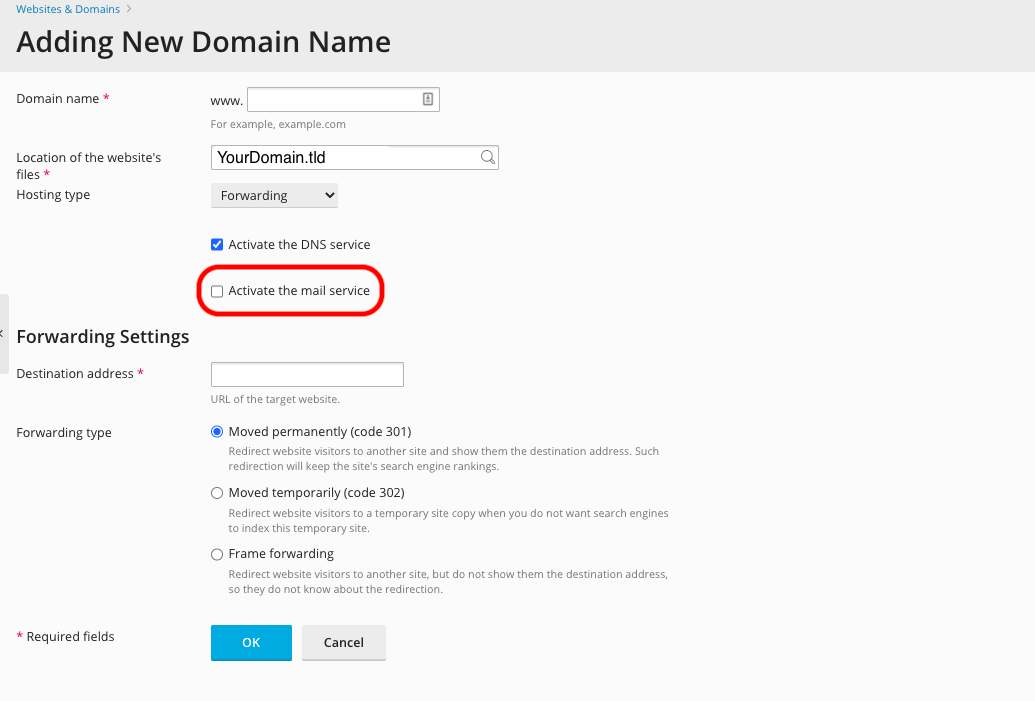Viewport: 1035px width, 701px height.
Task: Click the autofill icon in Domain name field
Action: [x=427, y=99]
